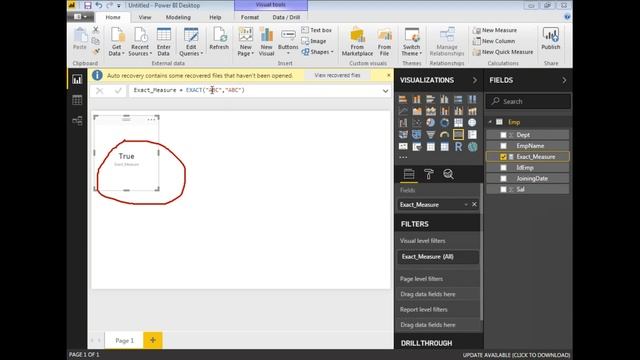
Task: Open the Exact_Measure field well dropdown arrow
Action: 466,204
